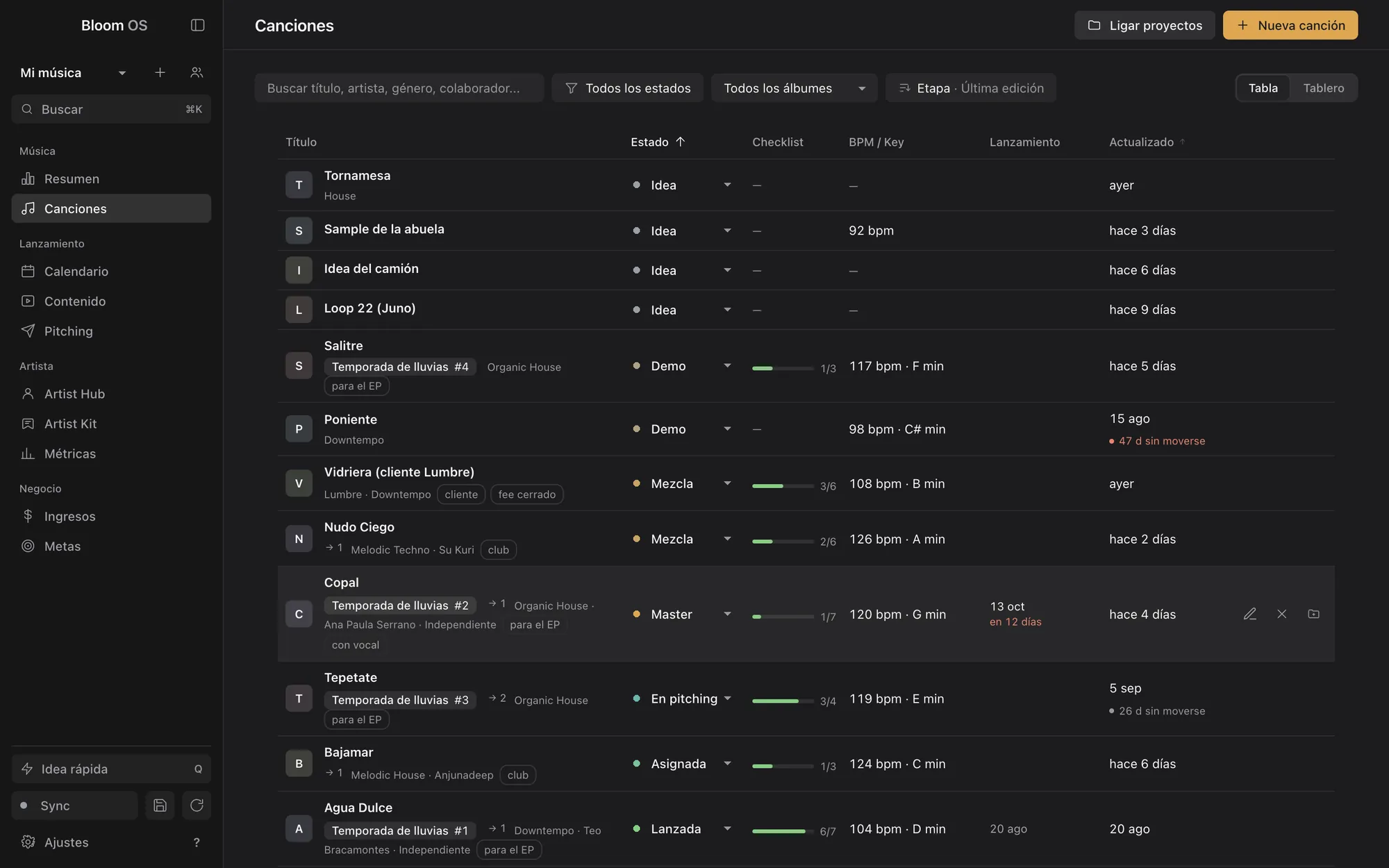The image size is (1389, 868).
Task: Click the folder icon on Copal row
Action: (1313, 614)
